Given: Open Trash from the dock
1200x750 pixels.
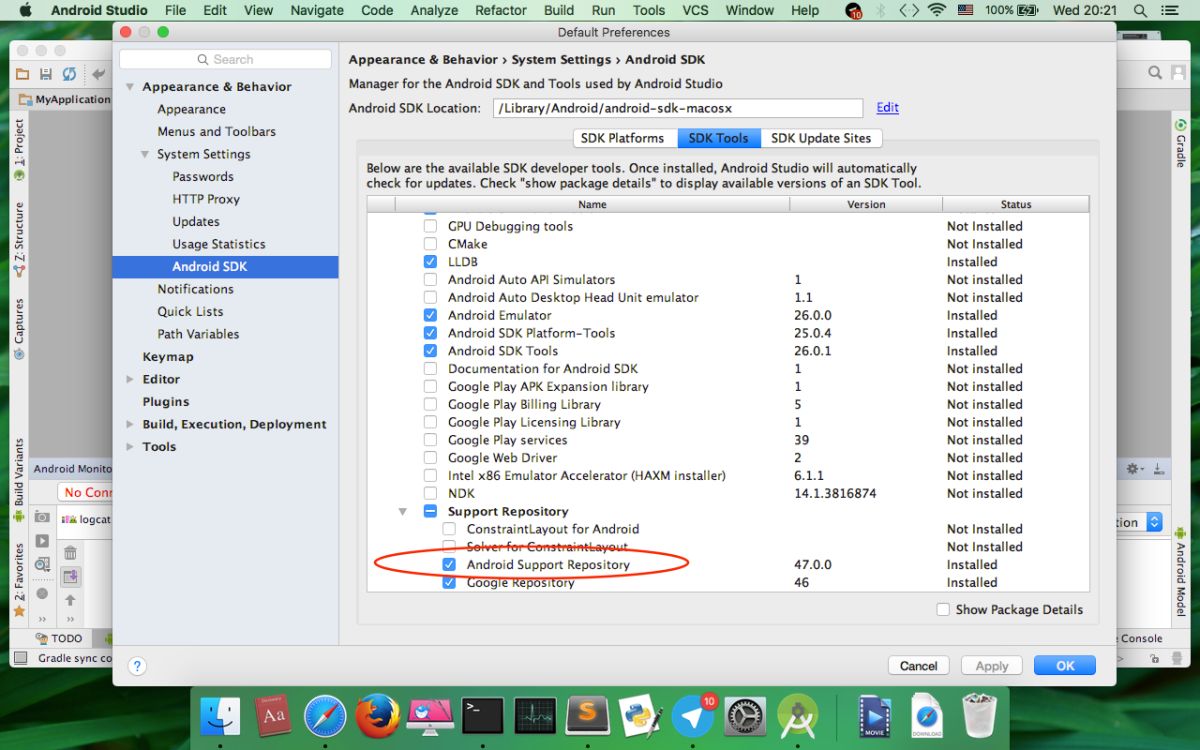Looking at the screenshot, I should [979, 716].
